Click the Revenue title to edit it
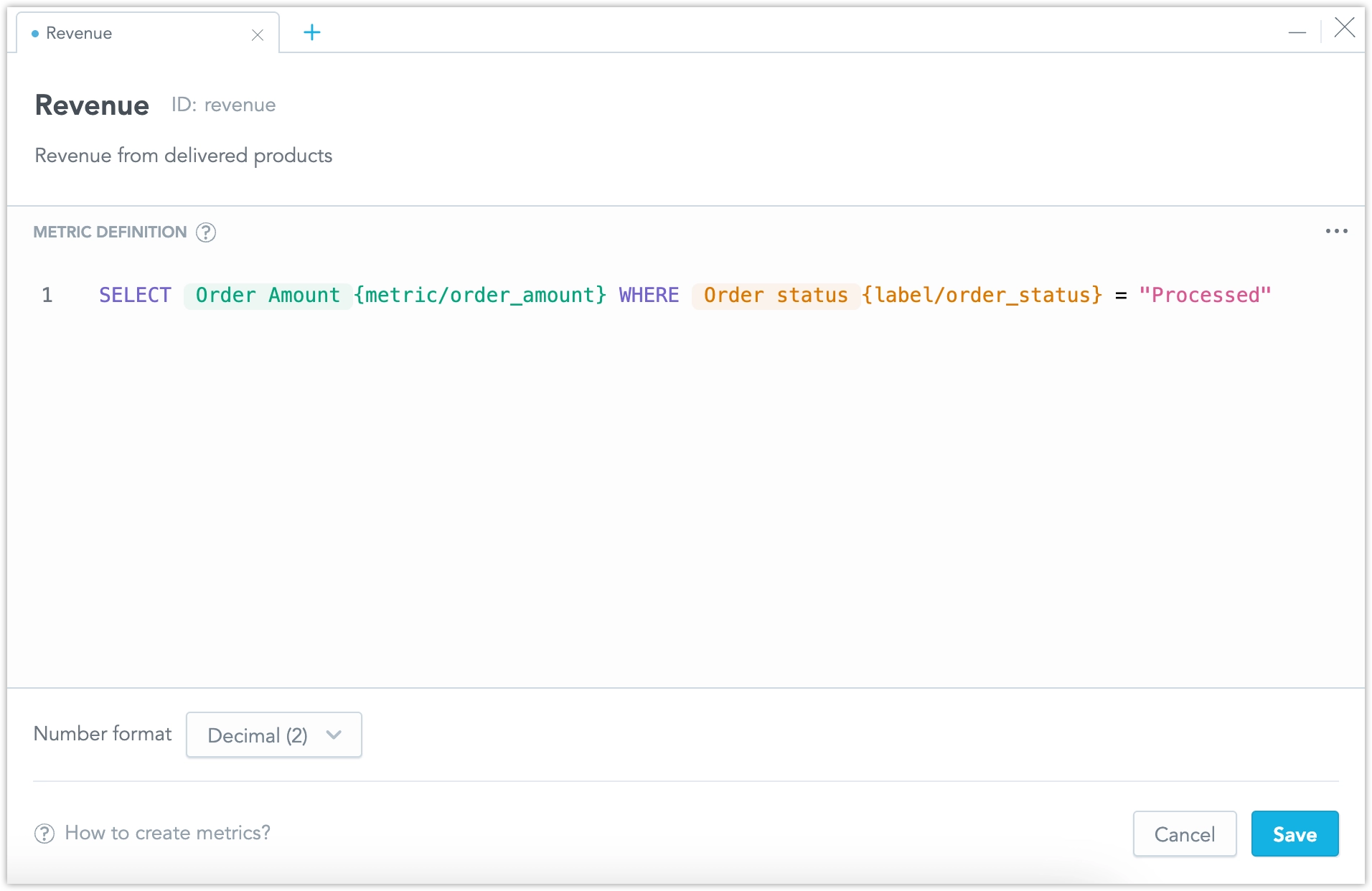Image resolution: width=1372 pixels, height=891 pixels. [x=92, y=105]
